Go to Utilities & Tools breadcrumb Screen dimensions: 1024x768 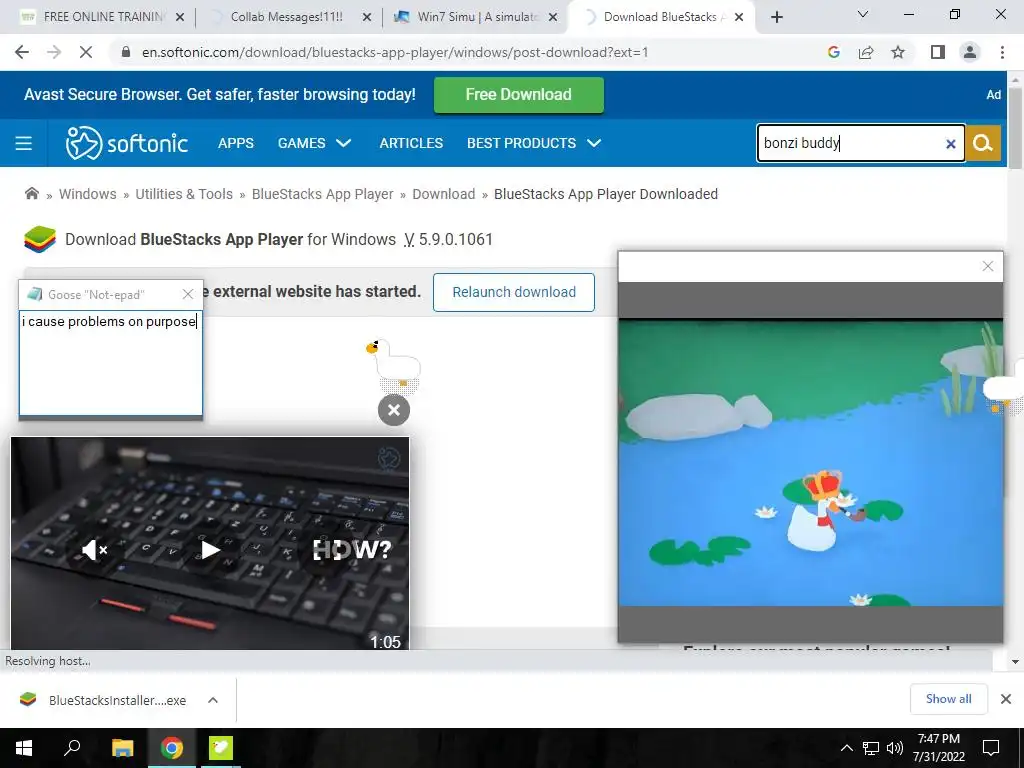click(184, 194)
